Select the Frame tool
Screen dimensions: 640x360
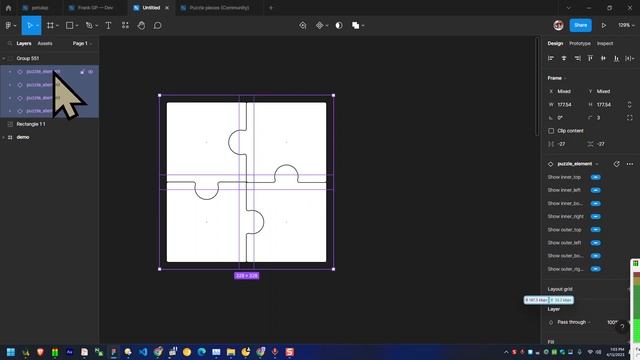click(x=50, y=25)
